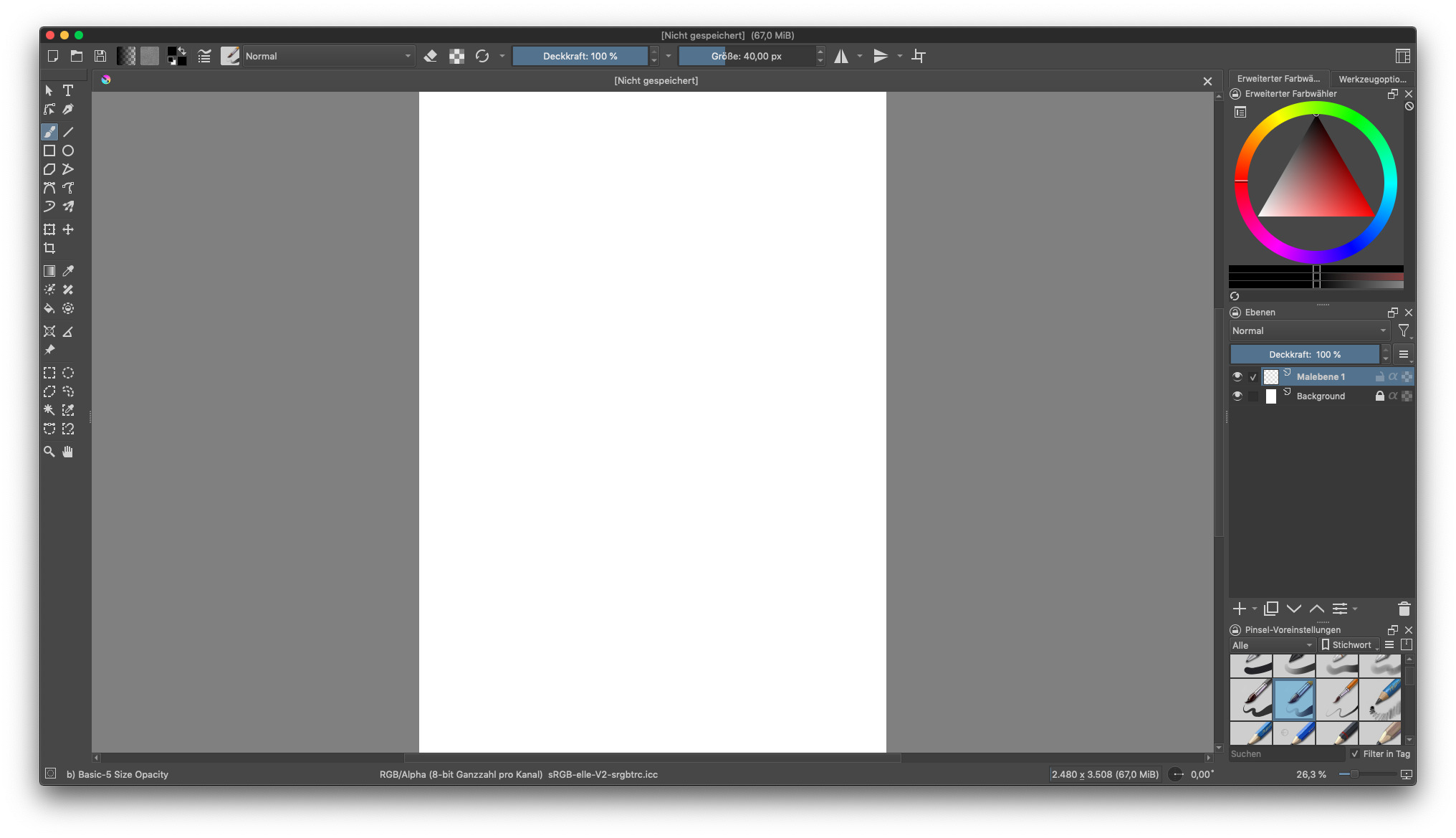Open the layer blend mode Normal dropdown
Viewport: 1456px width, 838px height.
pos(1309,330)
